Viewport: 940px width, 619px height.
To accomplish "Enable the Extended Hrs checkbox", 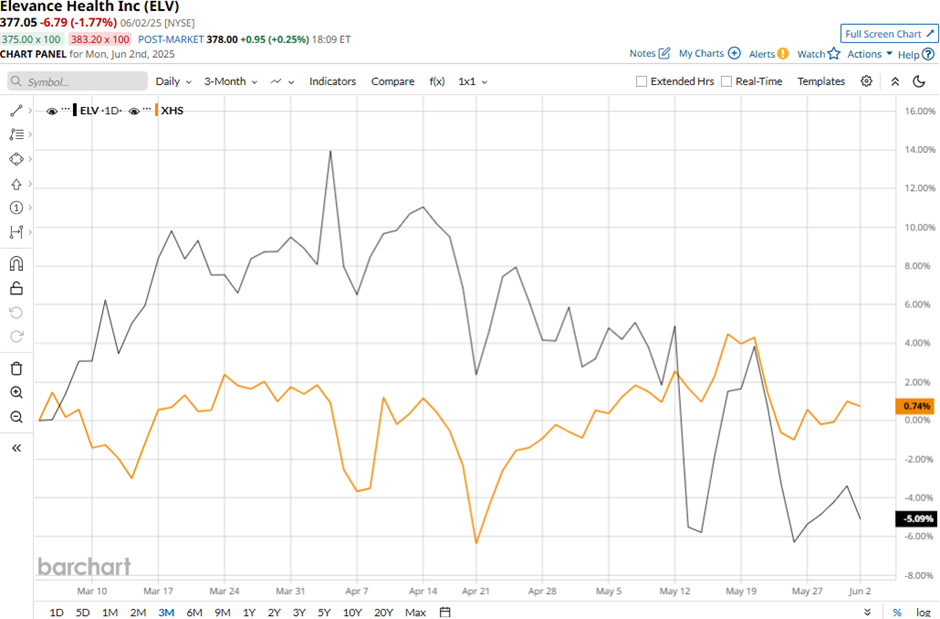I will pyautogui.click(x=641, y=81).
